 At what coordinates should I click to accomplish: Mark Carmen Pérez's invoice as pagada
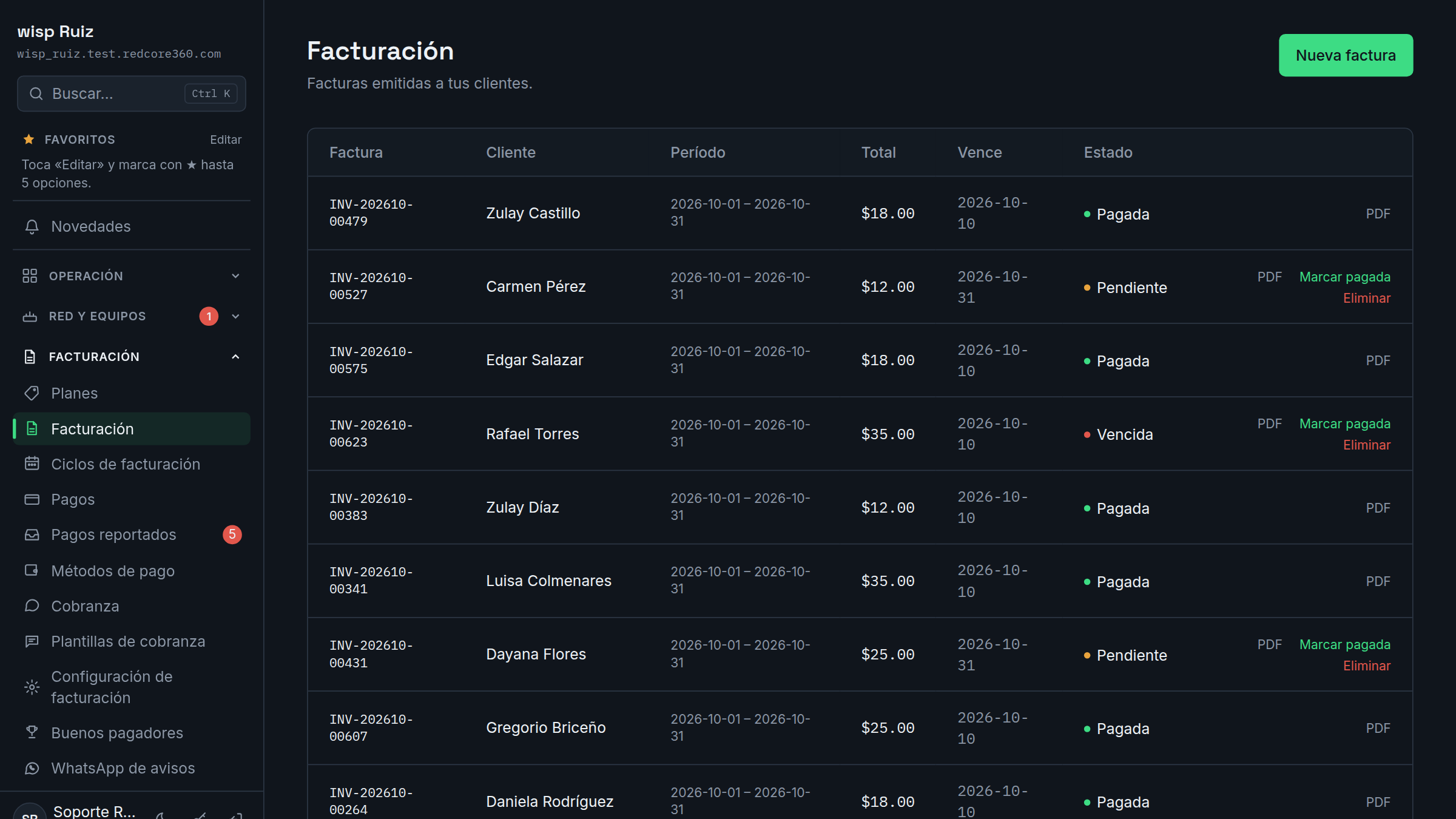tap(1344, 277)
